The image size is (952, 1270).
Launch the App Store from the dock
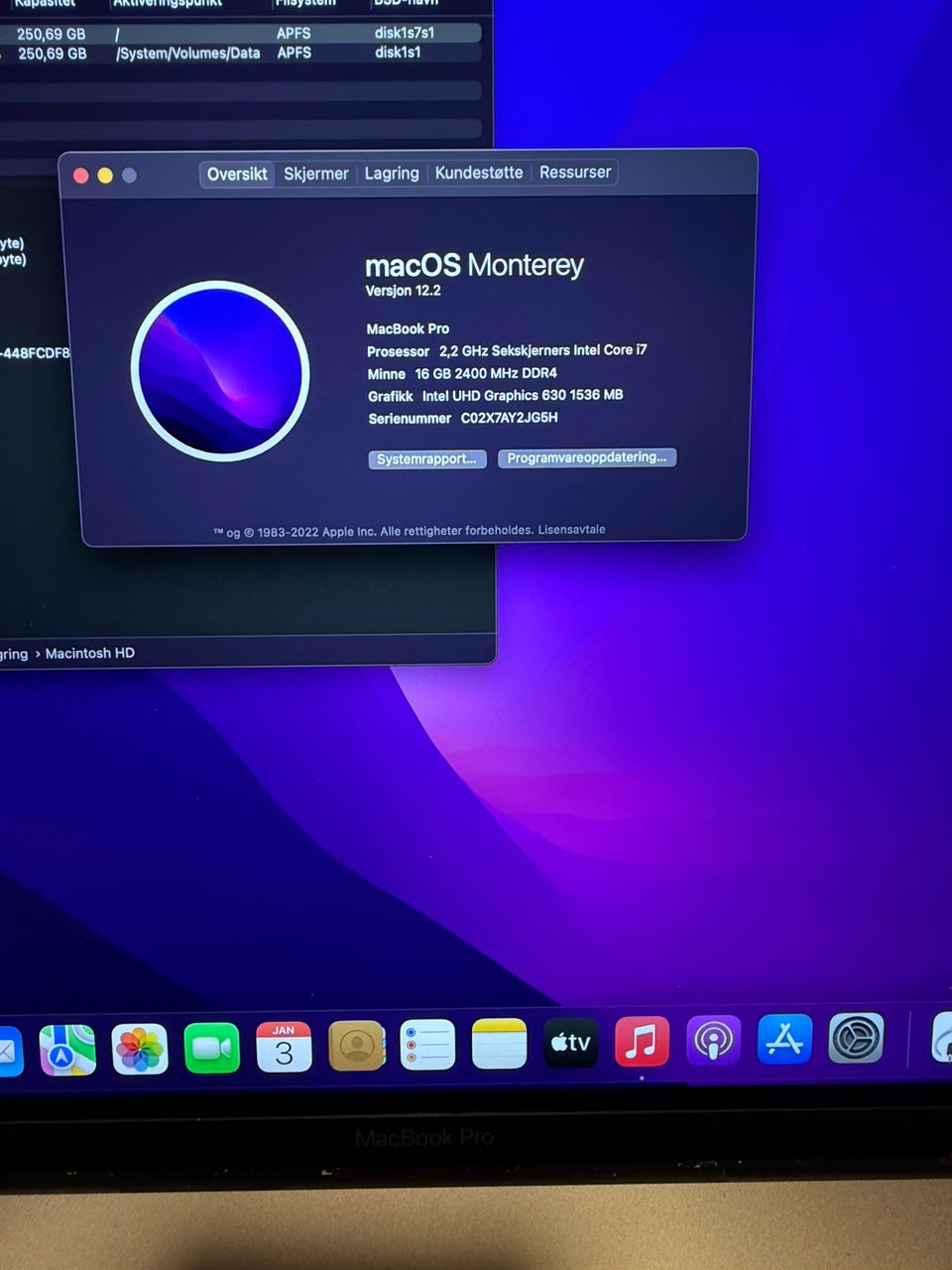coord(784,1039)
